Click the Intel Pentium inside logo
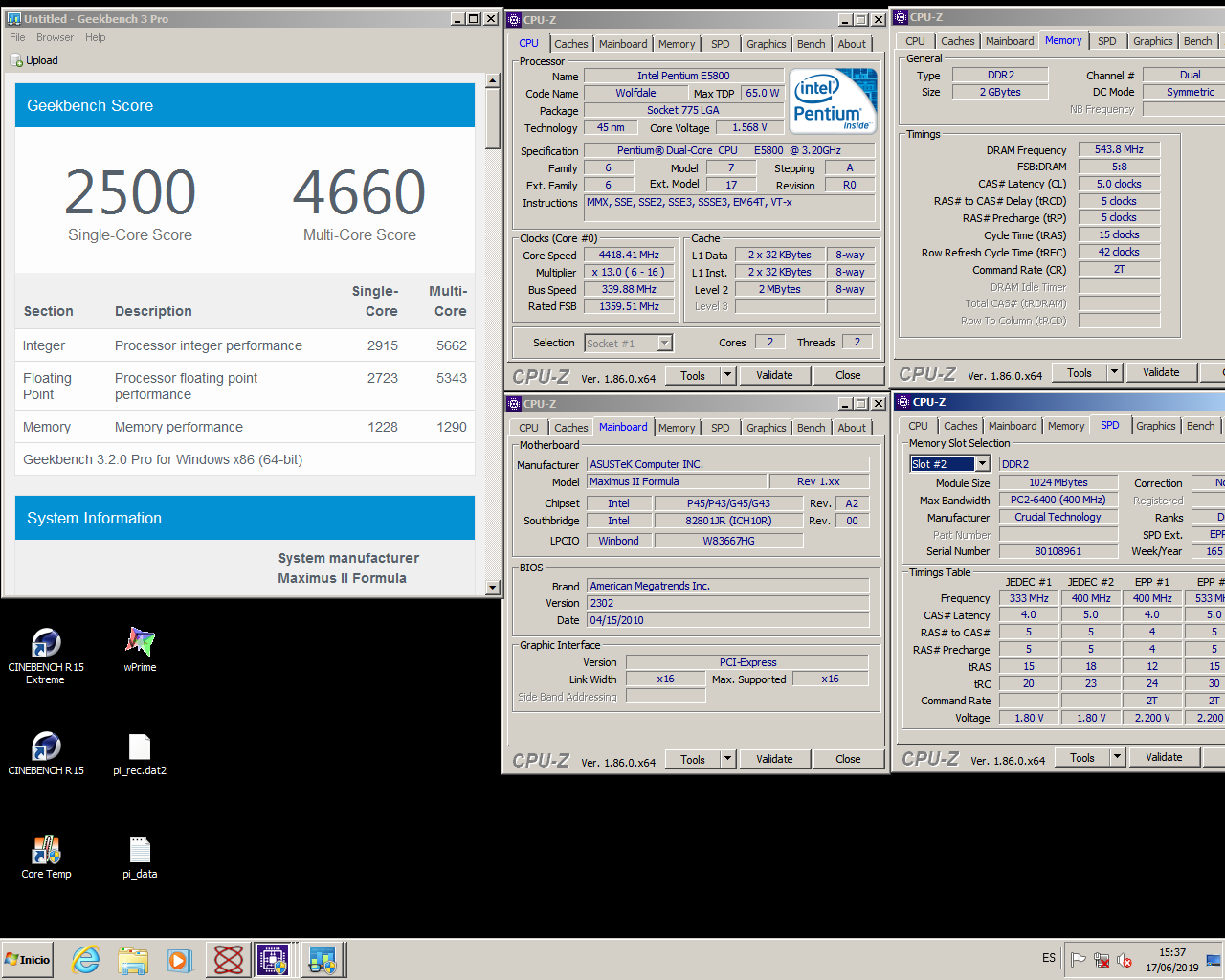The width and height of the screenshot is (1225, 980). [x=835, y=100]
